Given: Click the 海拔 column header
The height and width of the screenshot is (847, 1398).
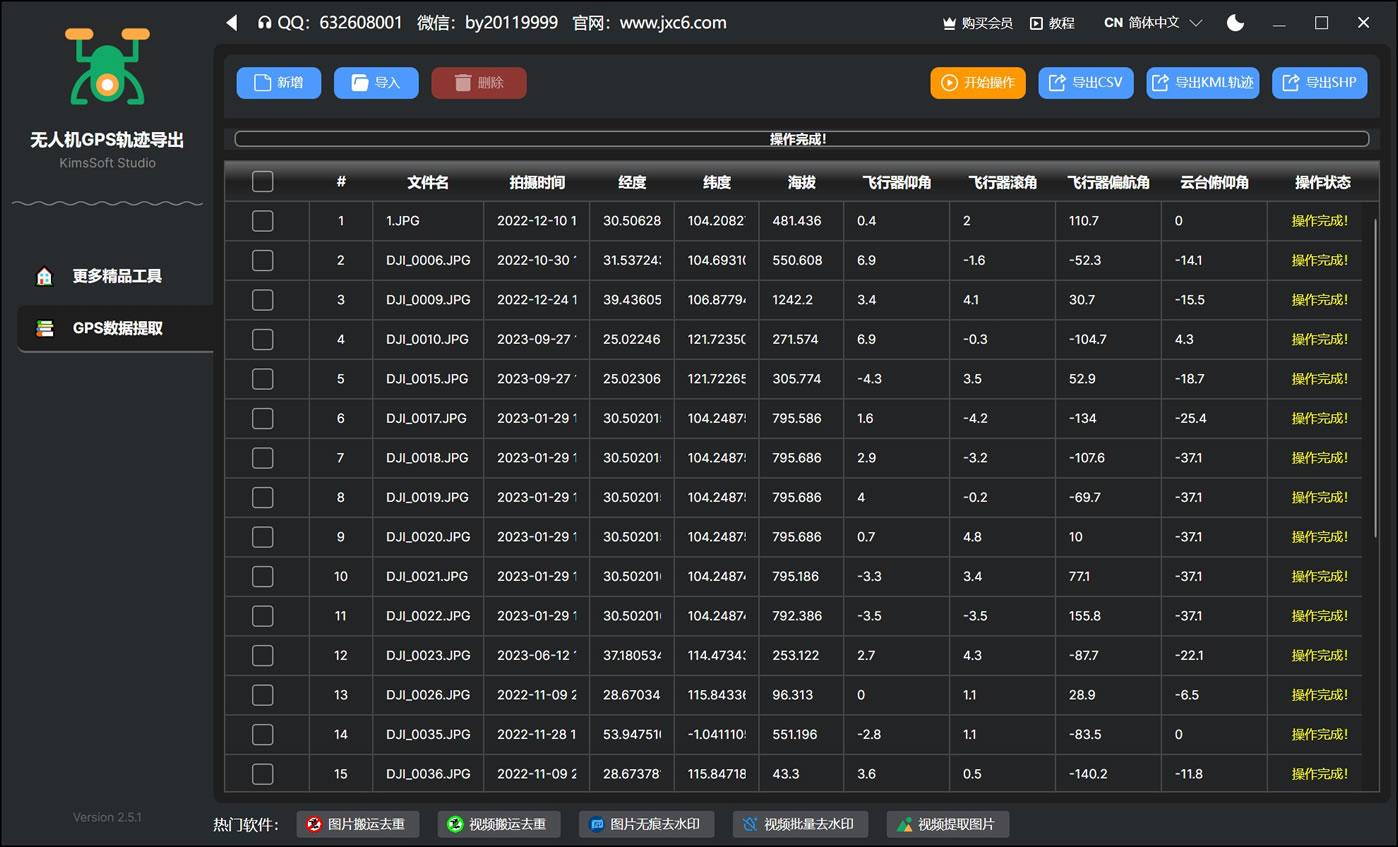Looking at the screenshot, I should [801, 182].
